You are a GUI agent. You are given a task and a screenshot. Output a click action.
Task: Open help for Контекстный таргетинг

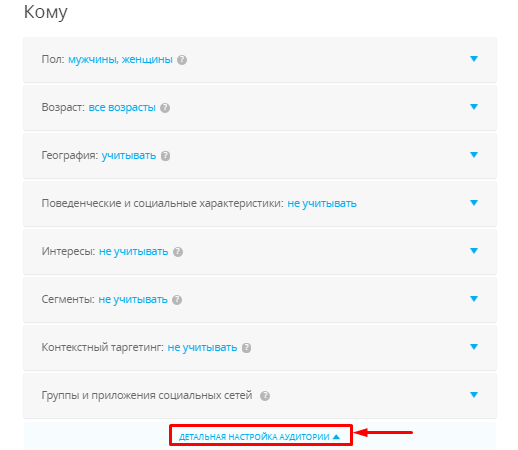[x=246, y=348]
